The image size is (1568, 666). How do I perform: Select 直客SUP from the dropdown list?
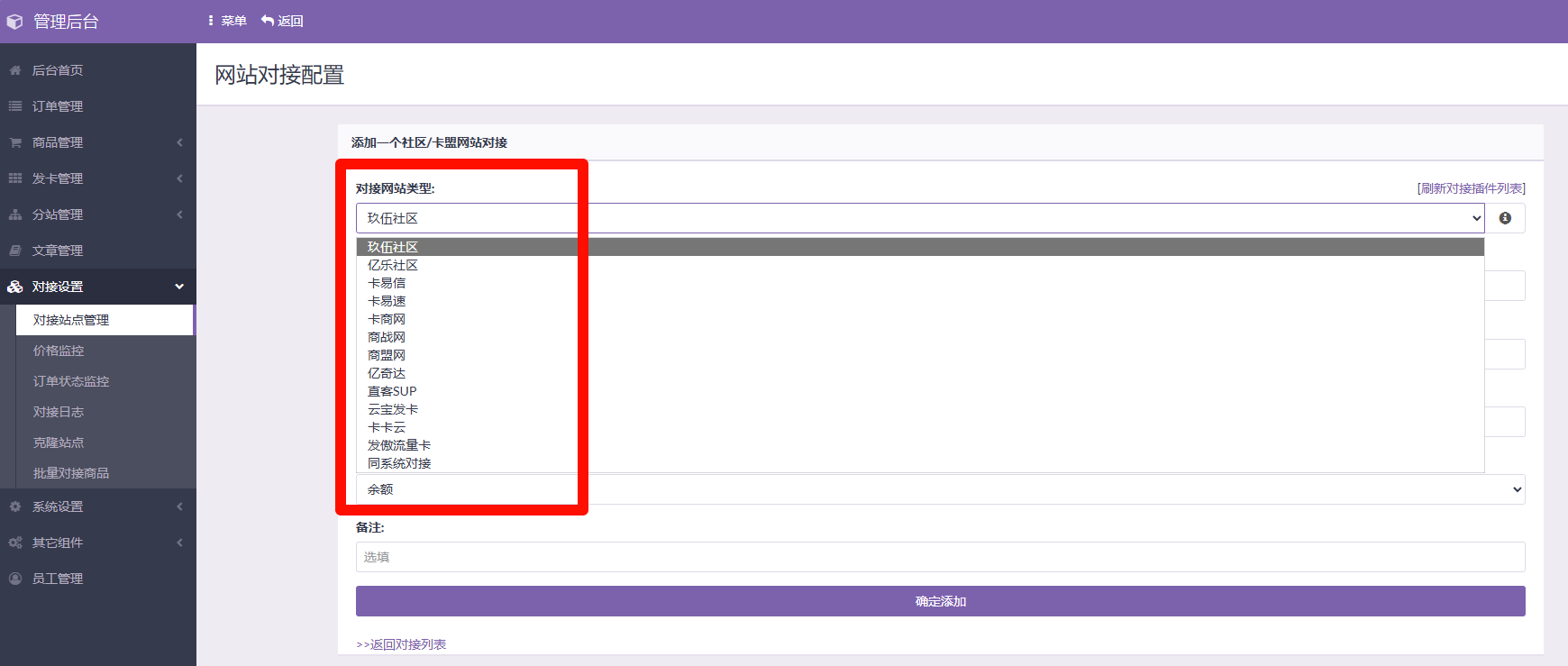click(x=920, y=391)
